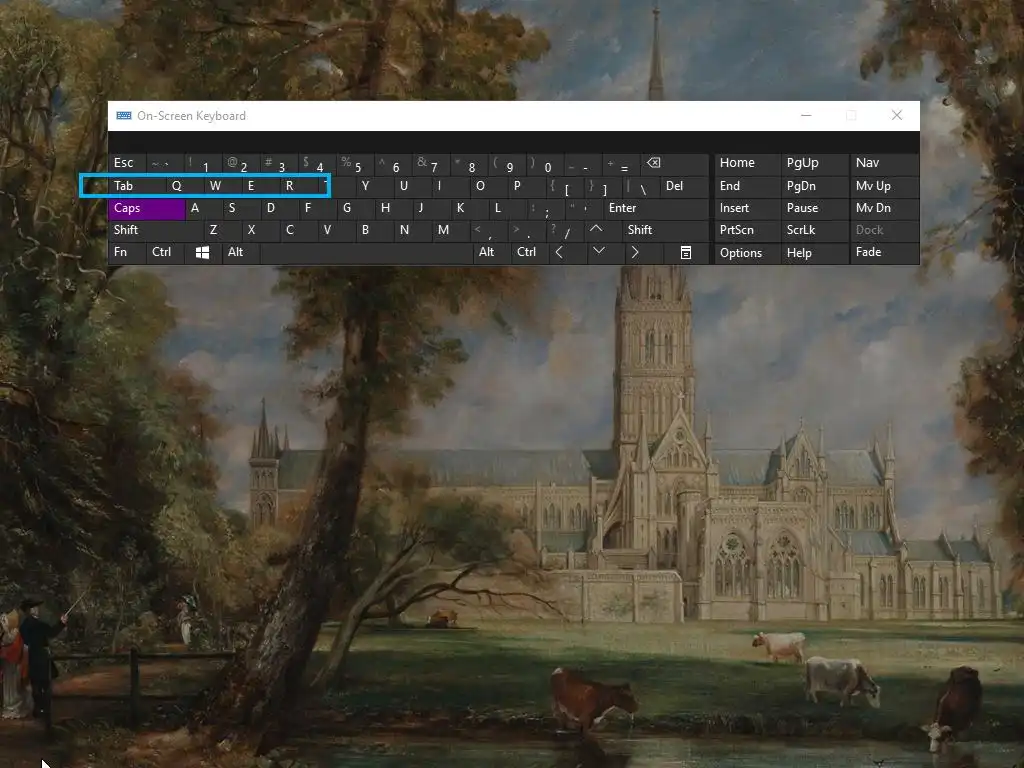1024x768 pixels.
Task: Toggle the right Ctrl key
Action: pyautogui.click(x=530, y=252)
